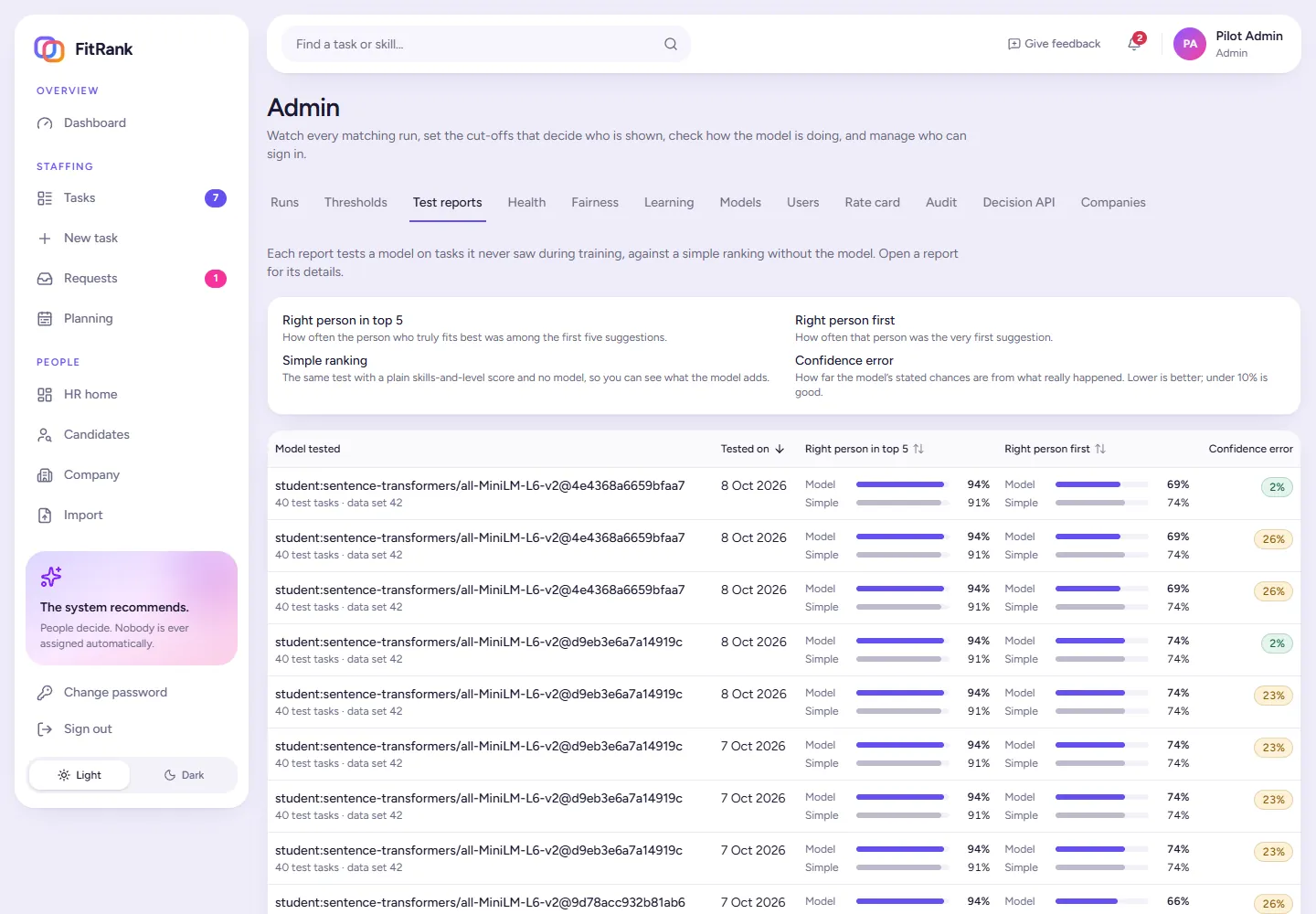Viewport: 1316px width, 914px height.
Task: Open the Audit tab
Action: pyautogui.click(x=941, y=203)
